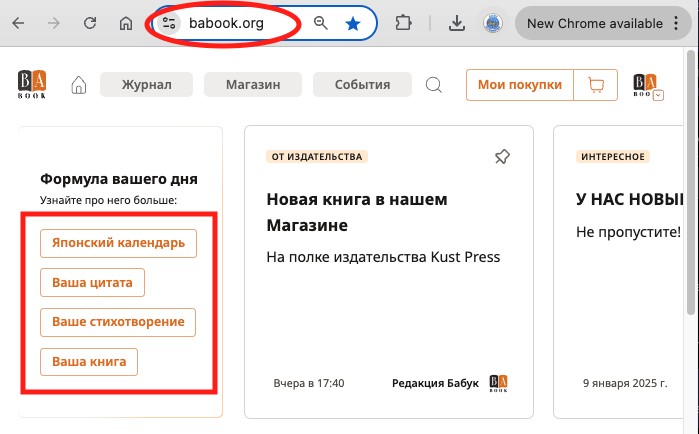Viewport: 699px width, 434px height.
Task: Click the Вчера в 17:40 timestamp
Action: point(308,383)
